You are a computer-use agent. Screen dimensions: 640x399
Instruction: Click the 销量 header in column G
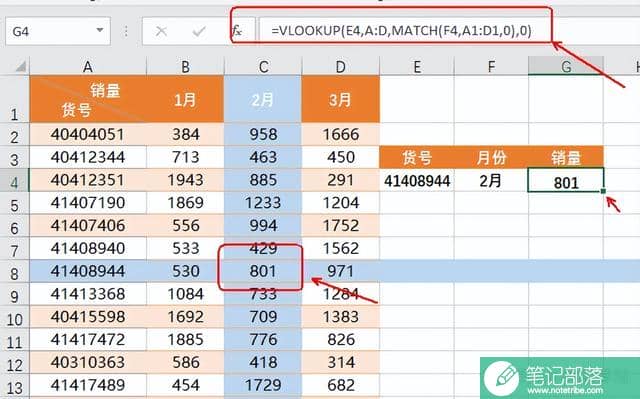tap(566, 157)
